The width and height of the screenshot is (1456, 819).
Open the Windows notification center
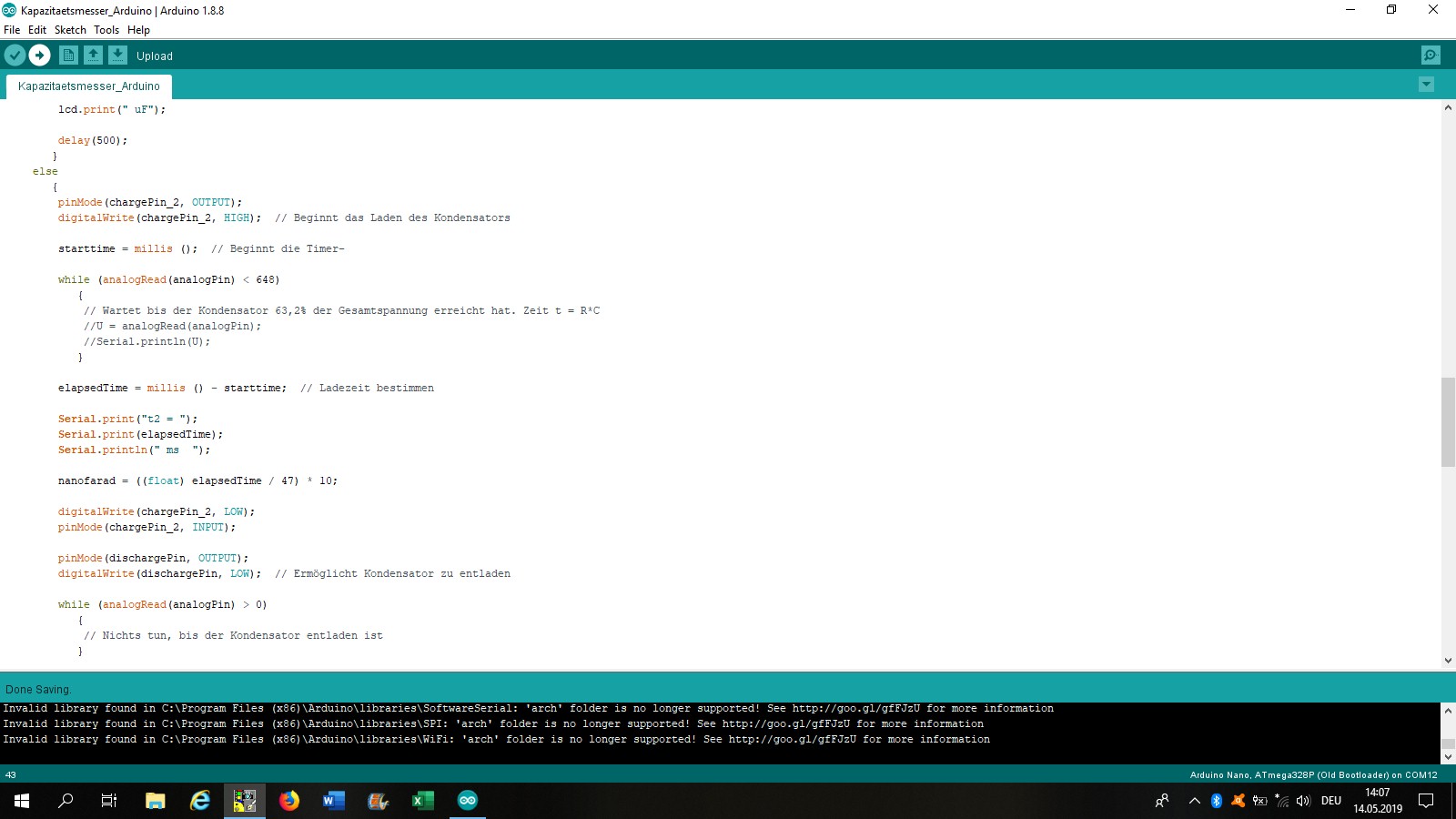(x=1427, y=801)
